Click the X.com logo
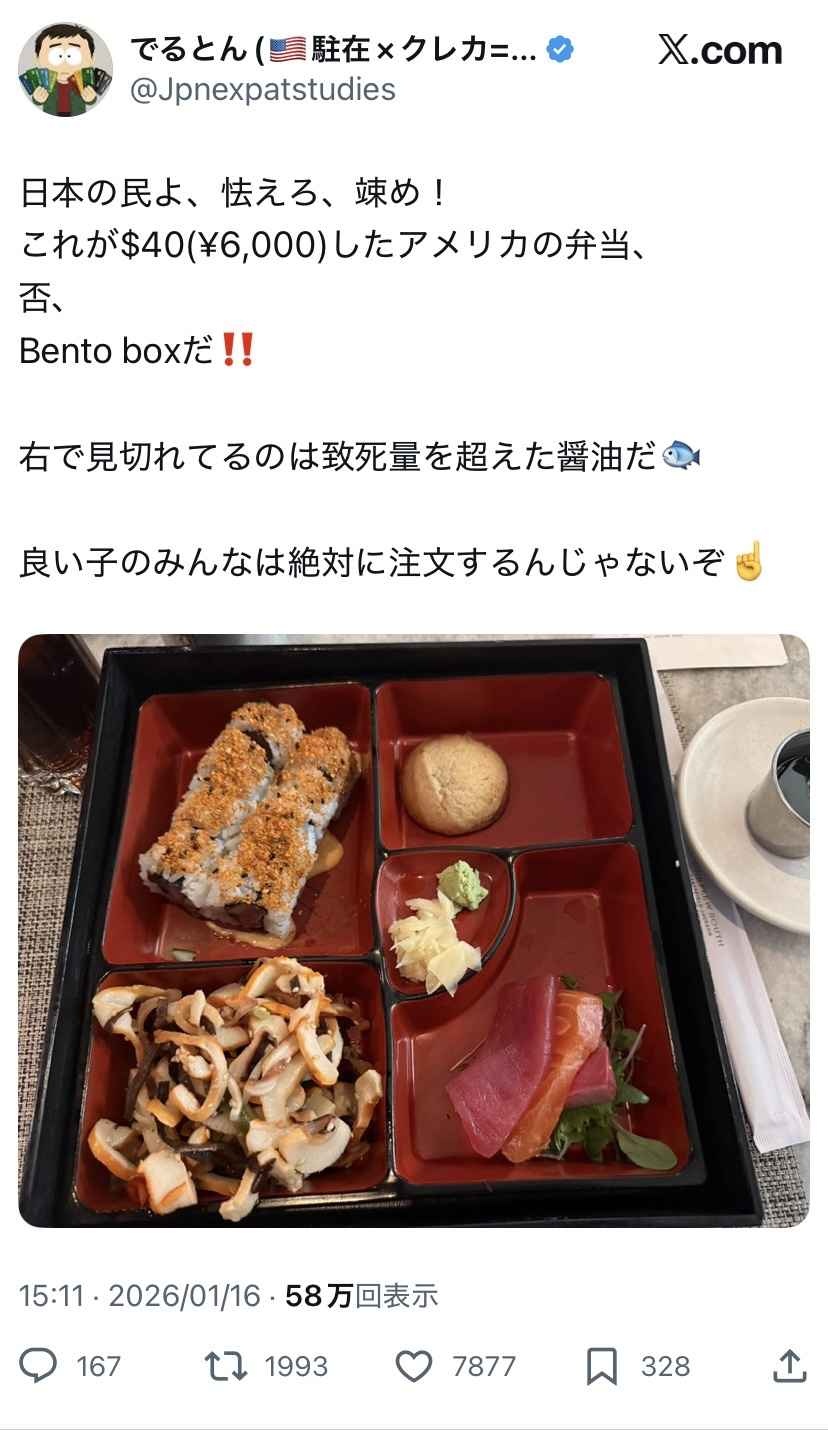 point(720,51)
